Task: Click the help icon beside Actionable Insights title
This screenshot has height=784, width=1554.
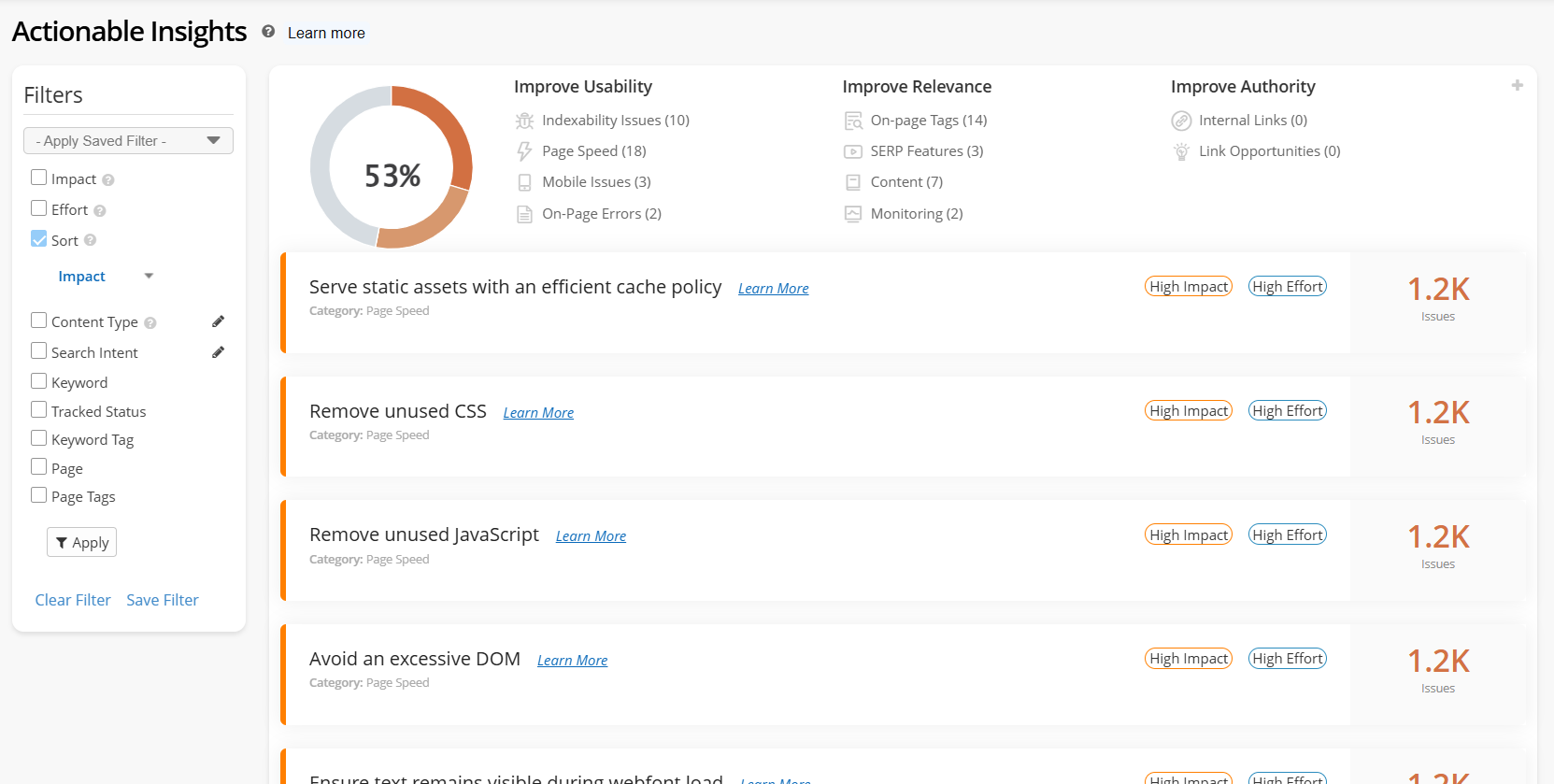Action: [268, 32]
